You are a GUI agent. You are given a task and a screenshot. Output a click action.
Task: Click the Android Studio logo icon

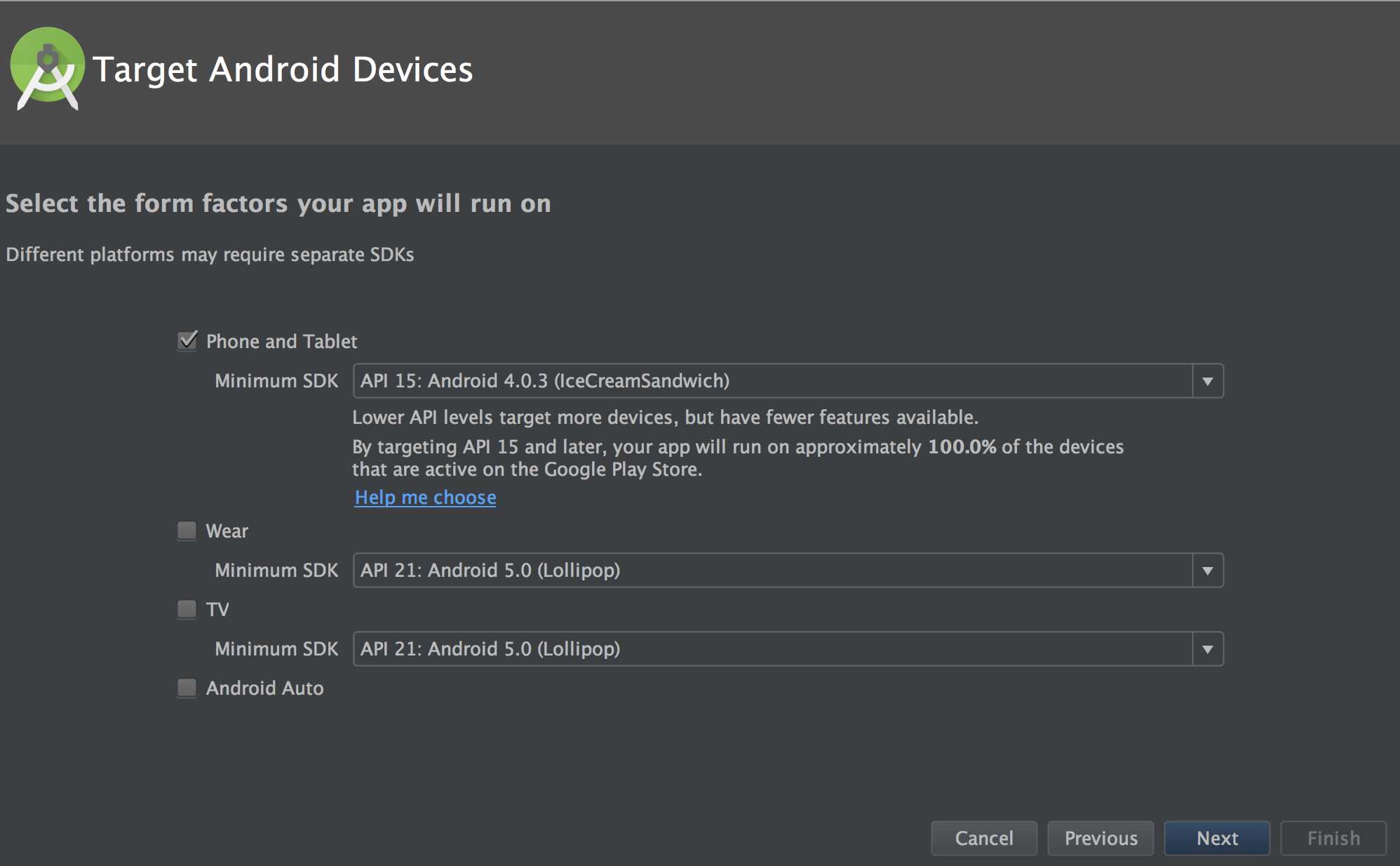coord(47,69)
